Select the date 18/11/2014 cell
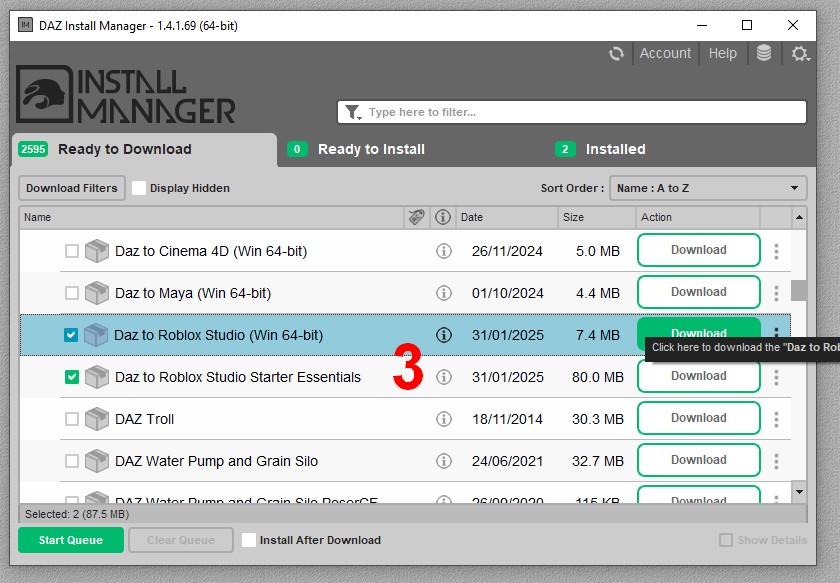 pos(507,419)
